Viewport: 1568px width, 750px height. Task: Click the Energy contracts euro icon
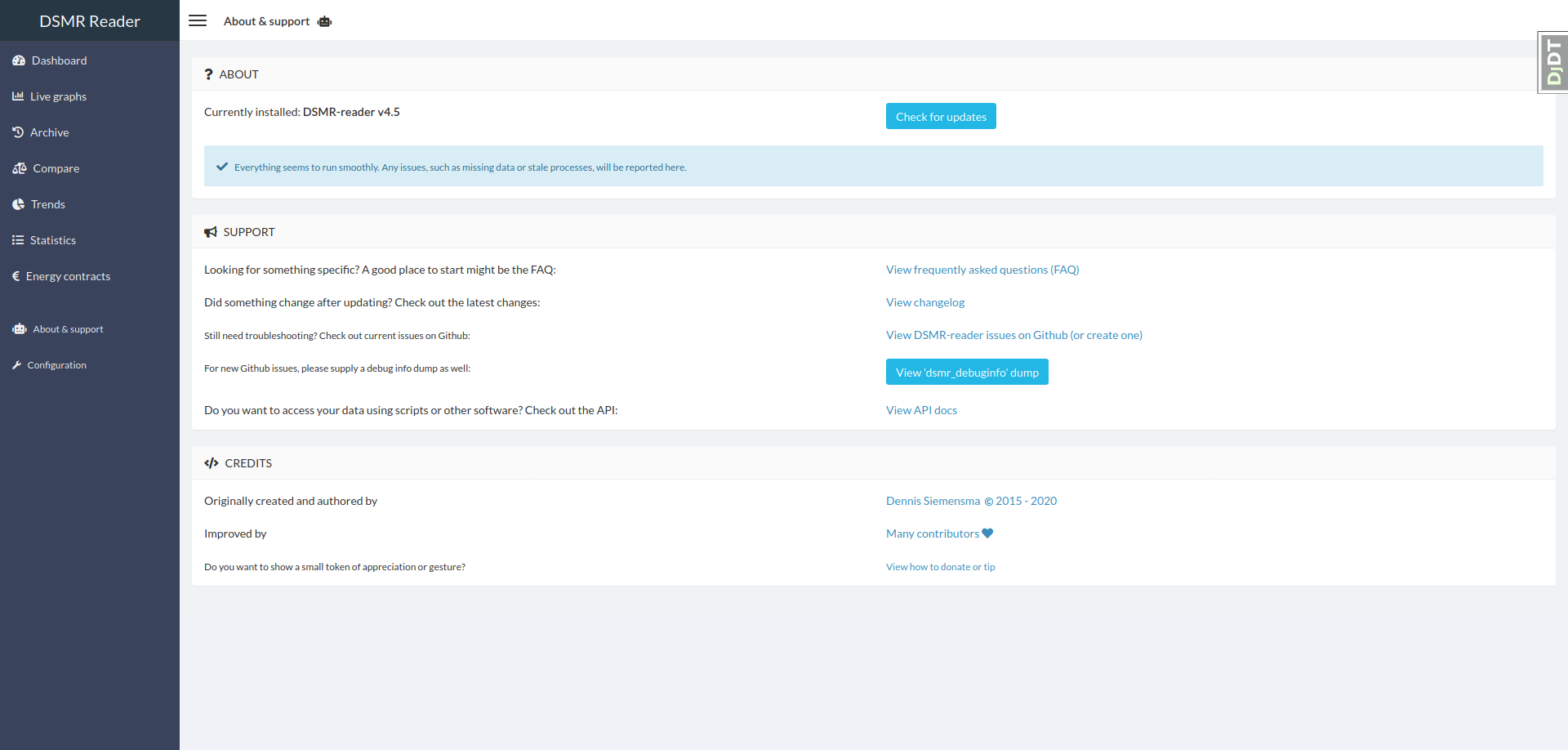pos(16,276)
